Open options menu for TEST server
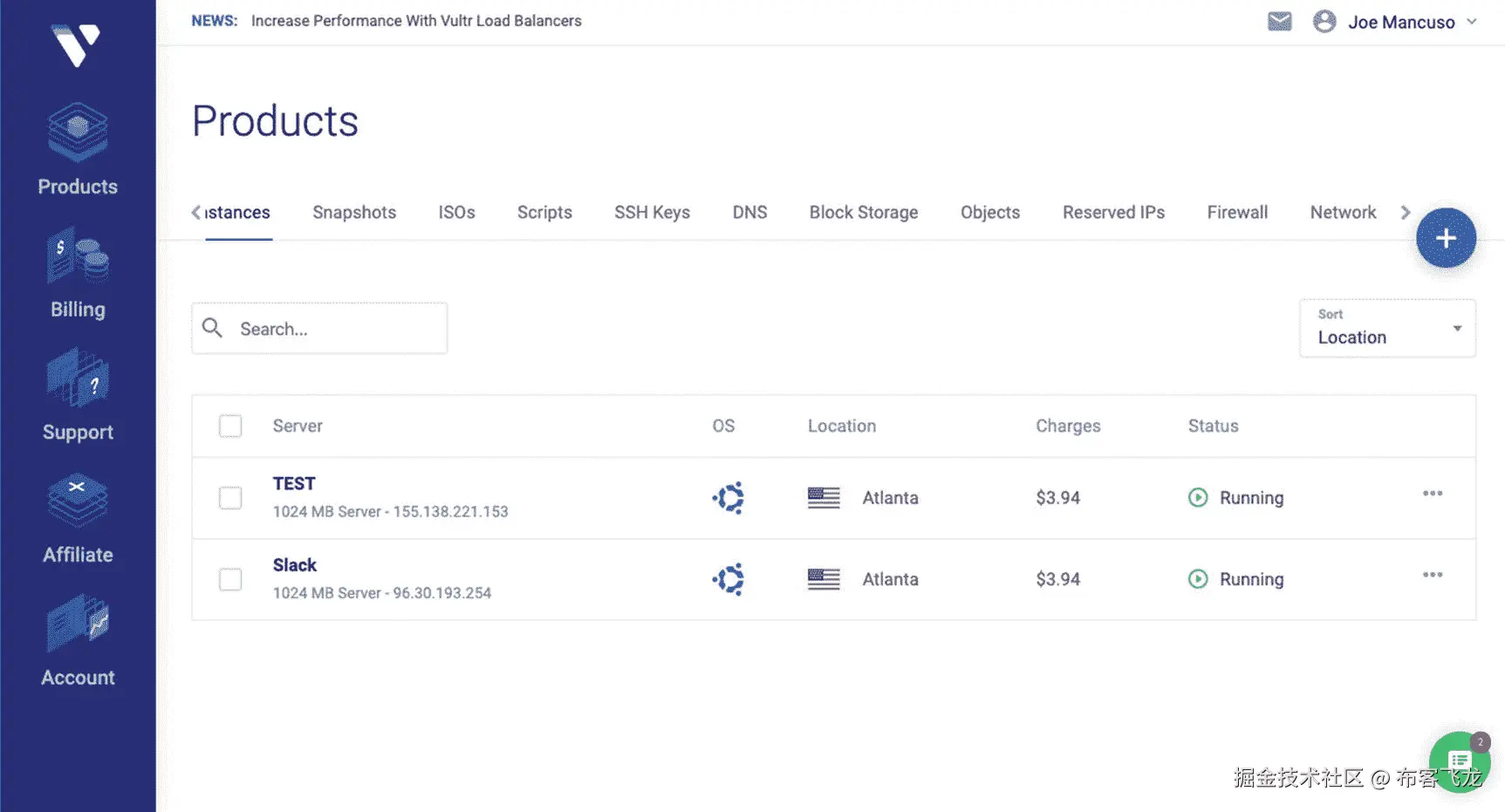The height and width of the screenshot is (812, 1505). click(x=1432, y=494)
